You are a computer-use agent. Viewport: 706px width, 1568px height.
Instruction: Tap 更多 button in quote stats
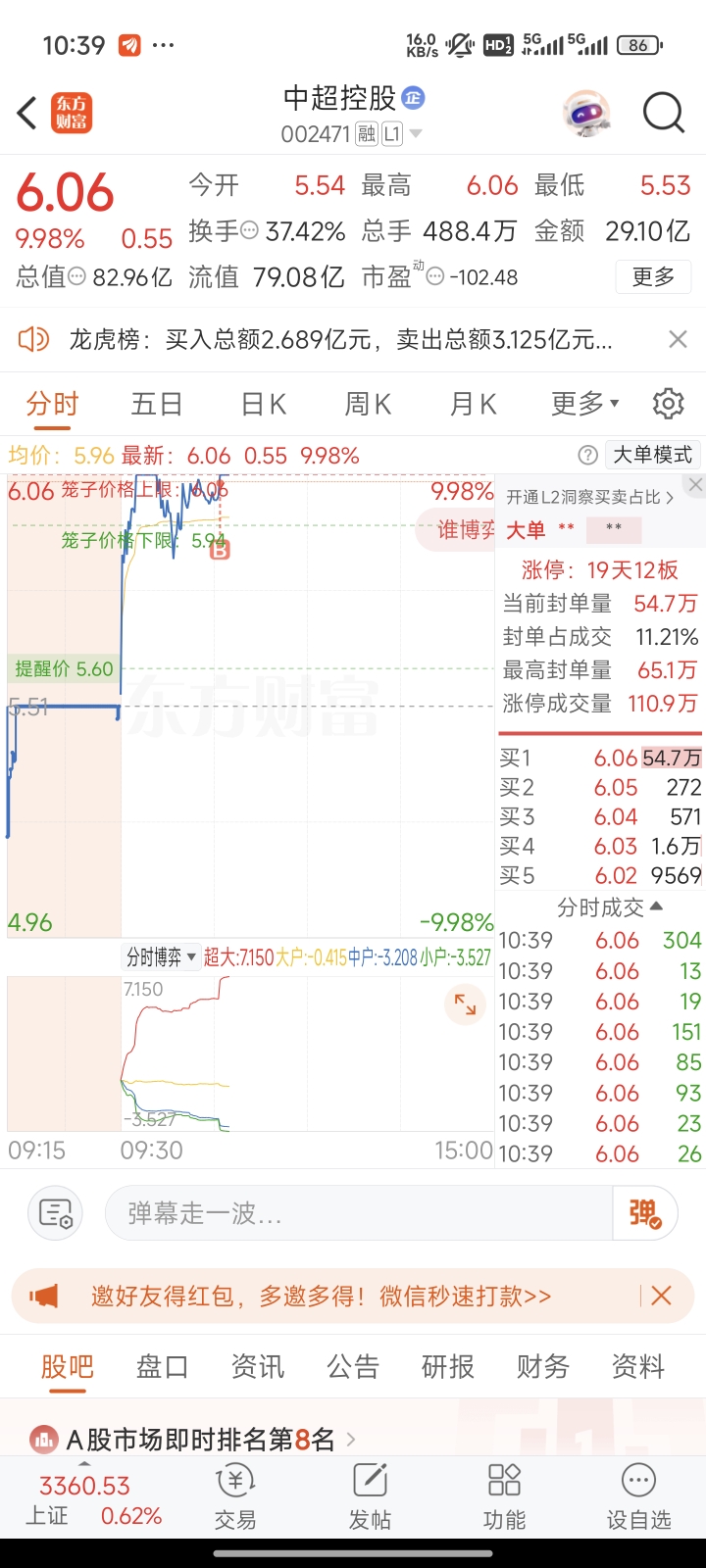[653, 277]
